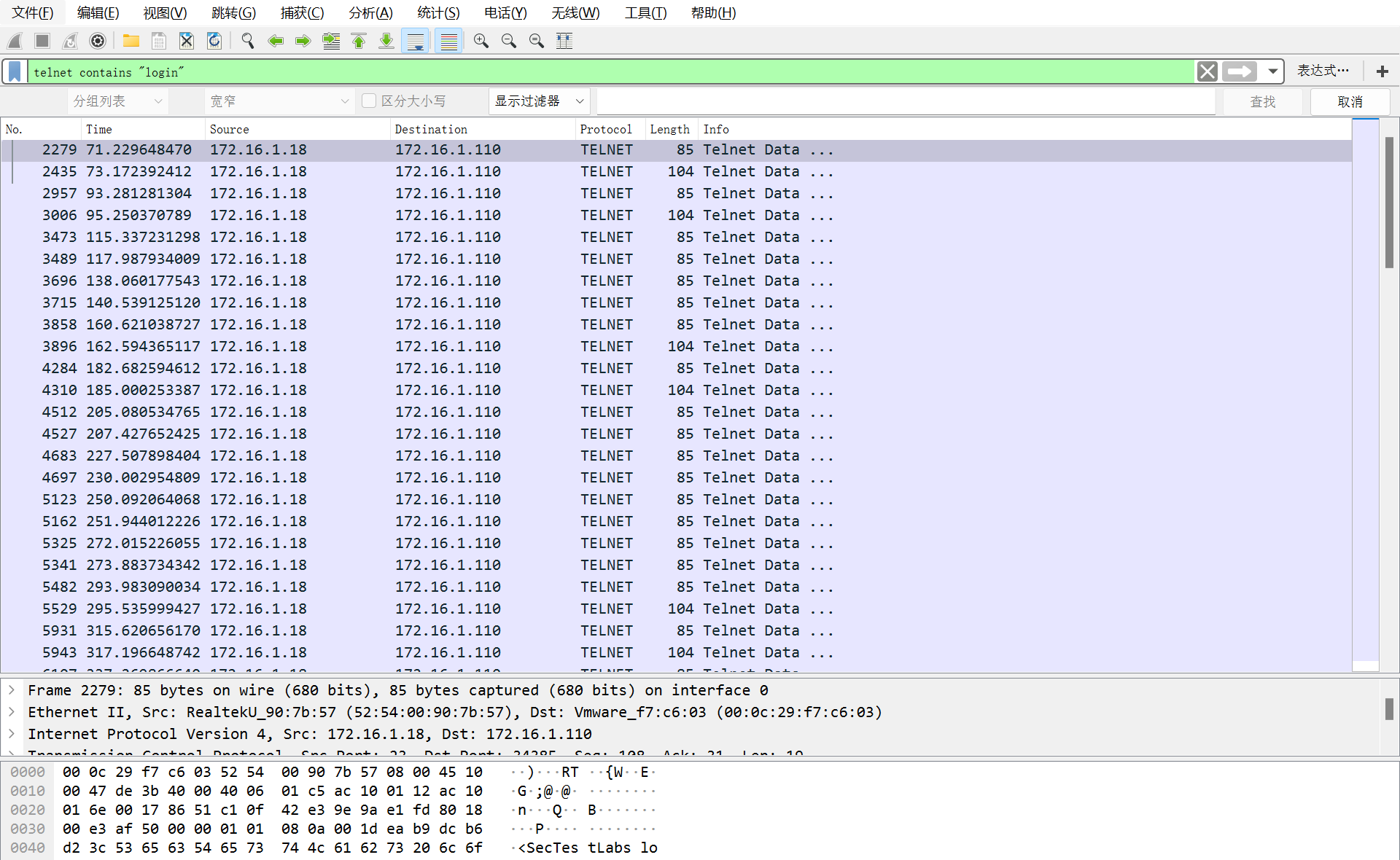Toggle packet colorization button
This screenshot has height=860, width=1400.
(x=449, y=41)
